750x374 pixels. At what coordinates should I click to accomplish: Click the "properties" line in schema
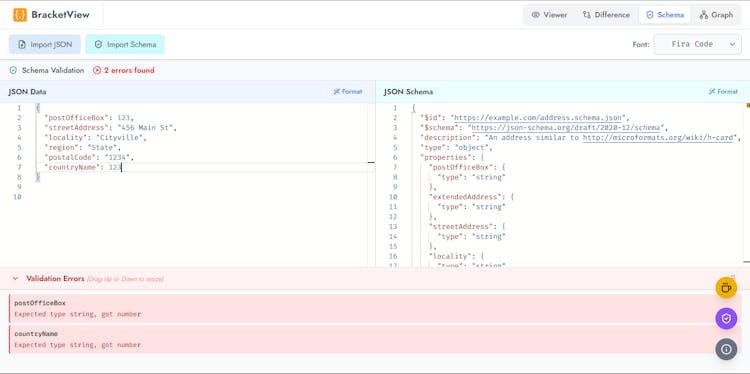452,157
